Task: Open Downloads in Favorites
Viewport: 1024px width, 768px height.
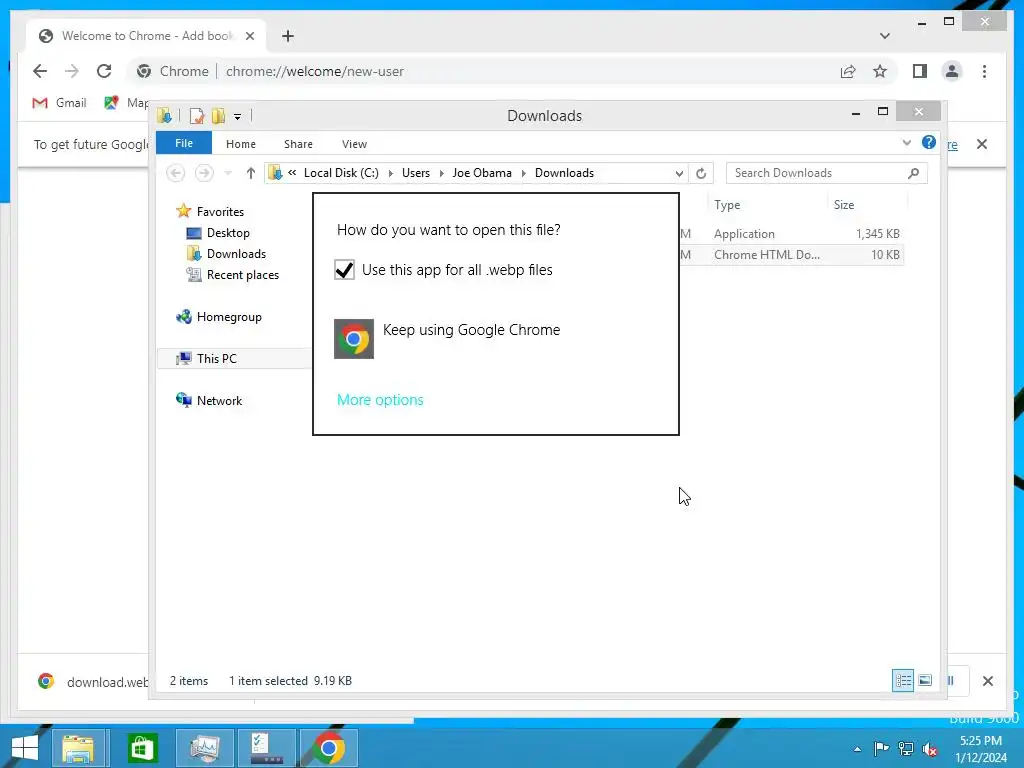Action: coord(236,253)
